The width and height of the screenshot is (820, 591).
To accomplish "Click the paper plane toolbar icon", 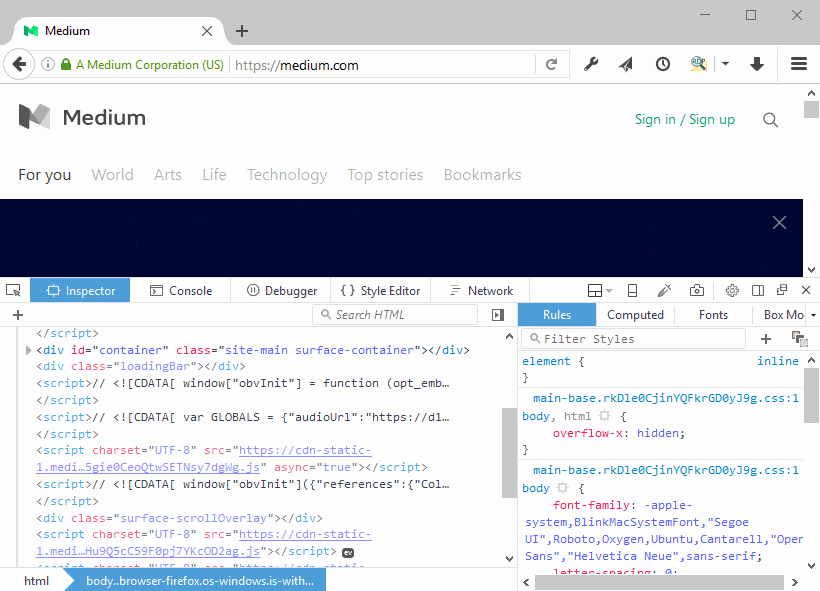I will (626, 65).
